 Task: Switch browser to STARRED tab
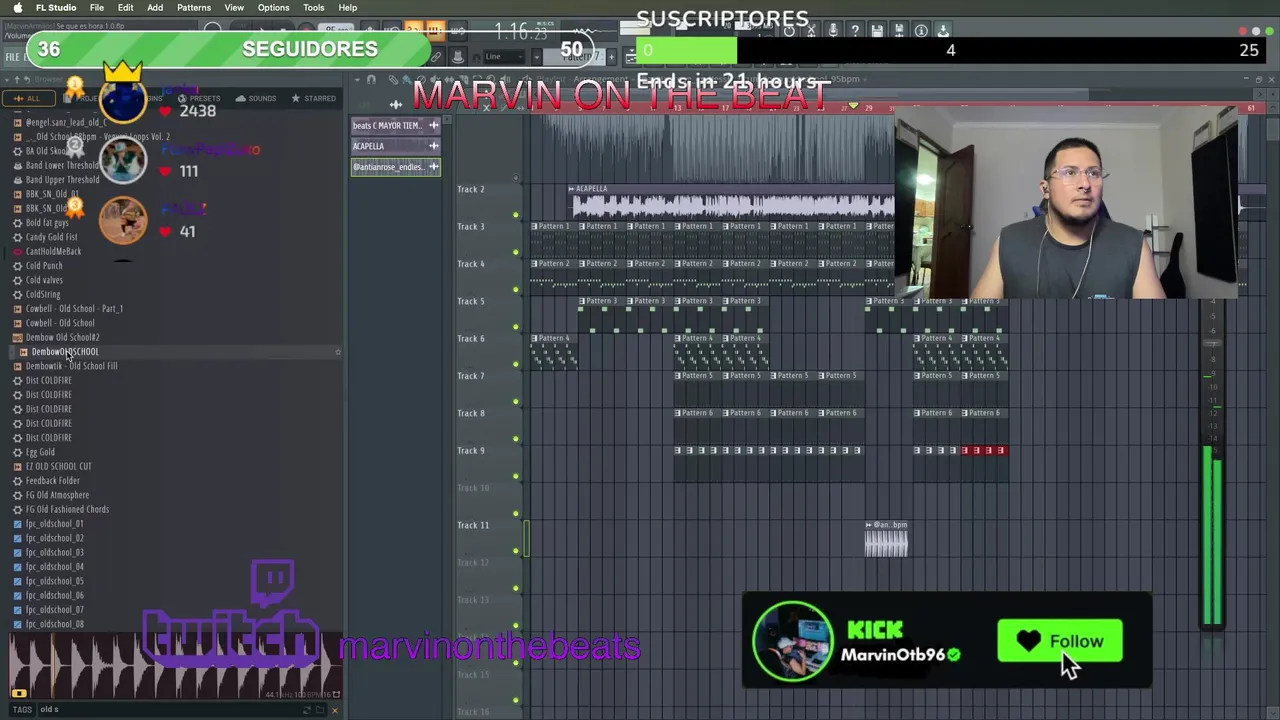click(x=314, y=98)
